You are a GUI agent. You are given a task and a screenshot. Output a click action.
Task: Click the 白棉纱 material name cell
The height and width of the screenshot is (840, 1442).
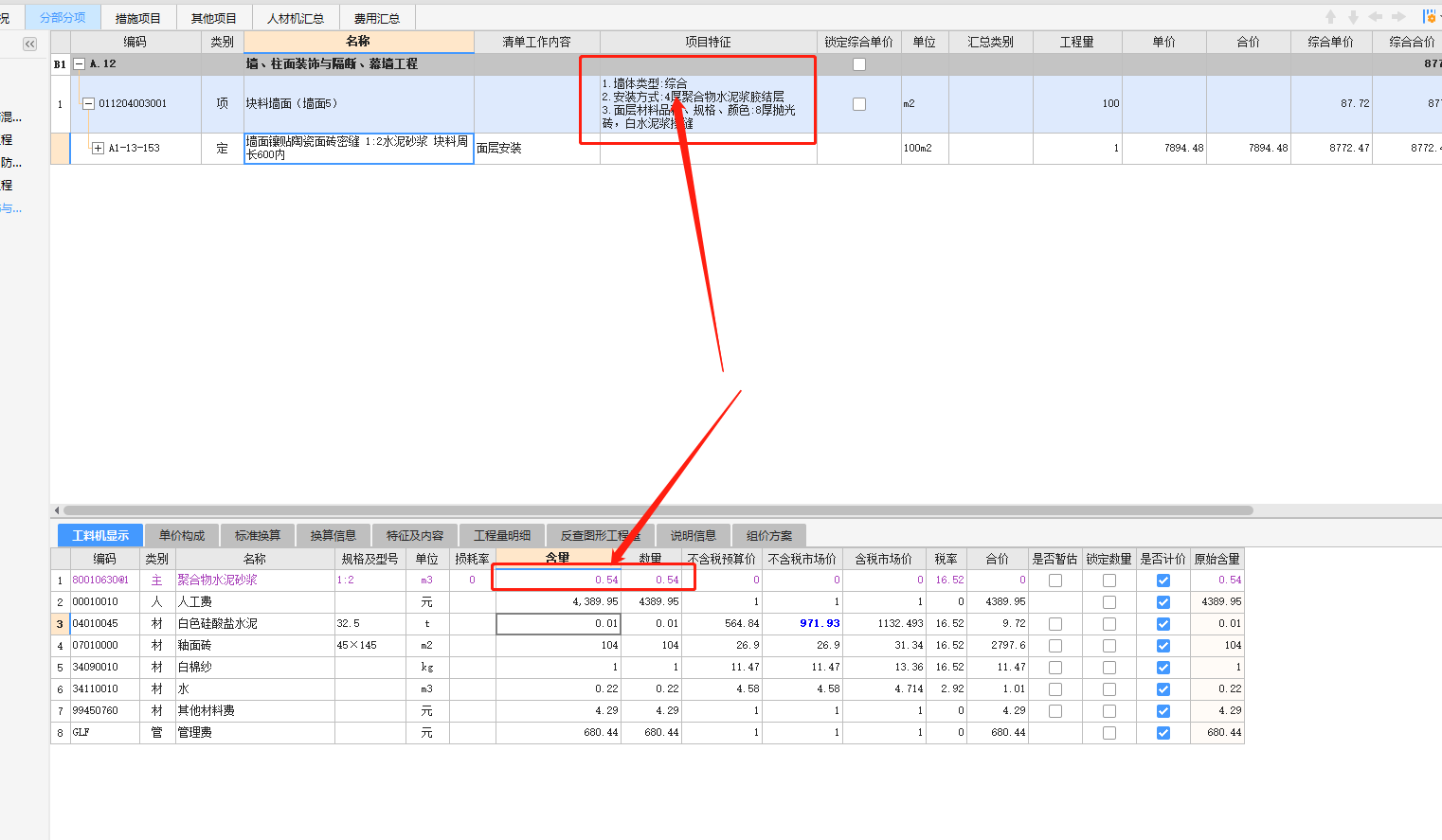[x=255, y=668]
